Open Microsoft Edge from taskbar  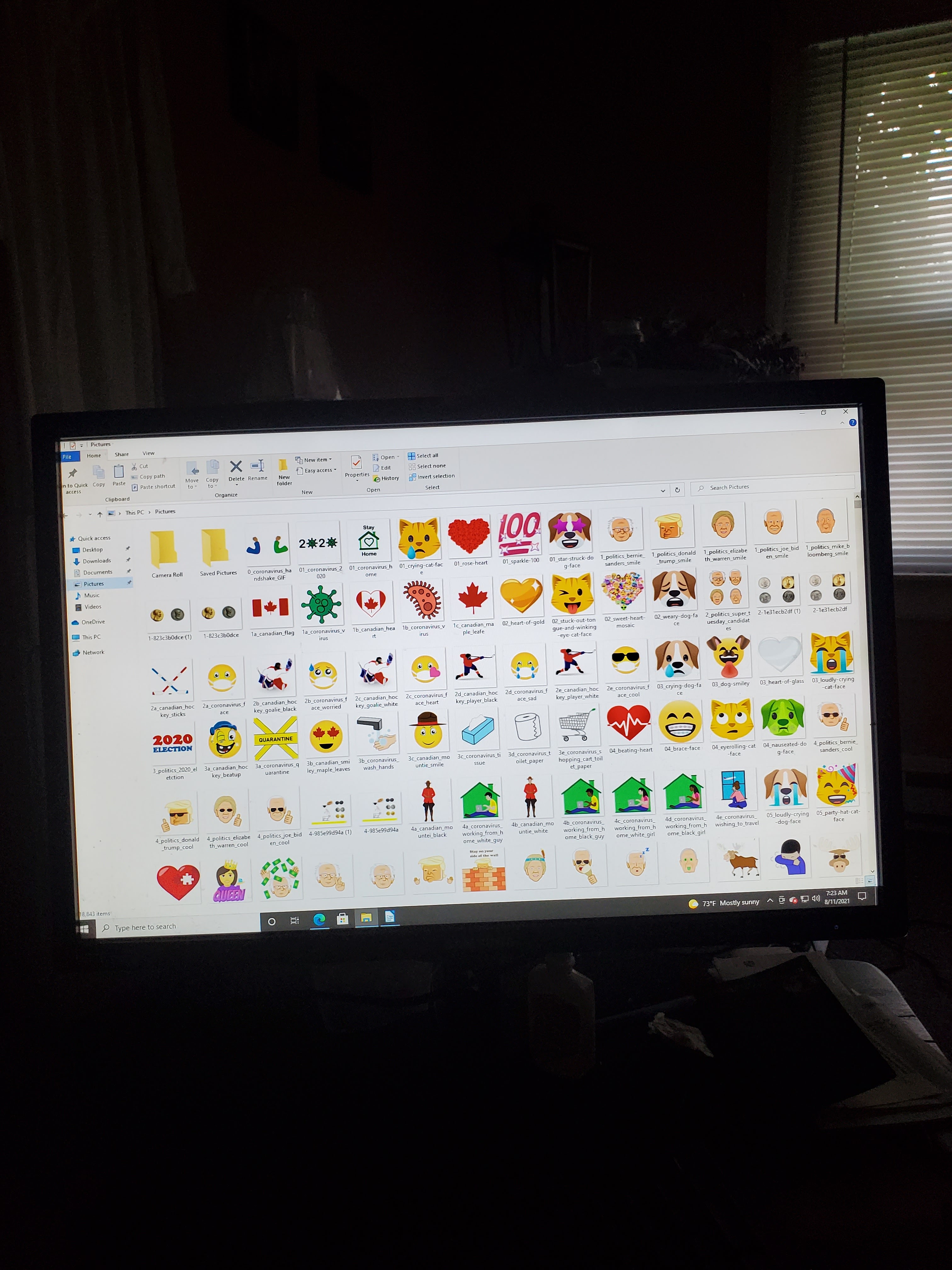click(x=319, y=920)
